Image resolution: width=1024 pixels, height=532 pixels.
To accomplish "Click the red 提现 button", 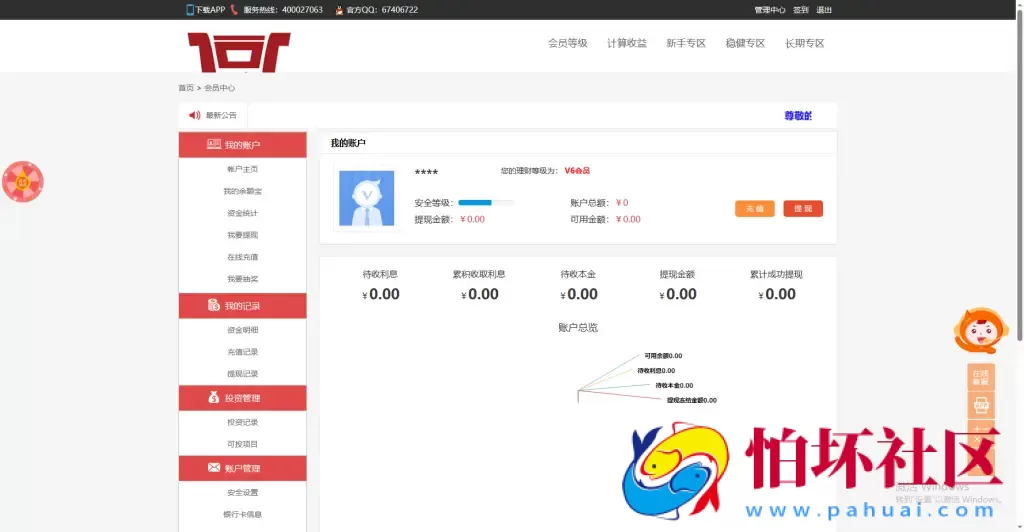I will pos(803,208).
